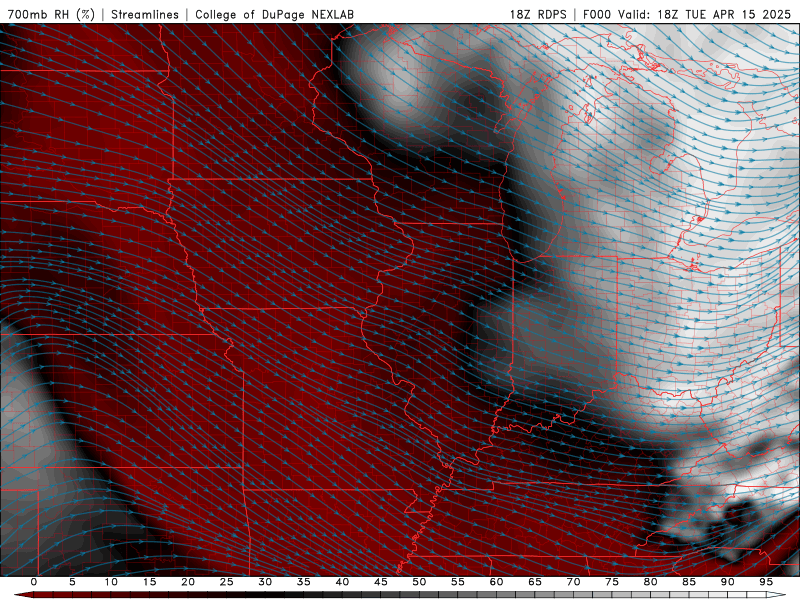
Task: Click the "Streamlines" label in header
Action: (145, 14)
